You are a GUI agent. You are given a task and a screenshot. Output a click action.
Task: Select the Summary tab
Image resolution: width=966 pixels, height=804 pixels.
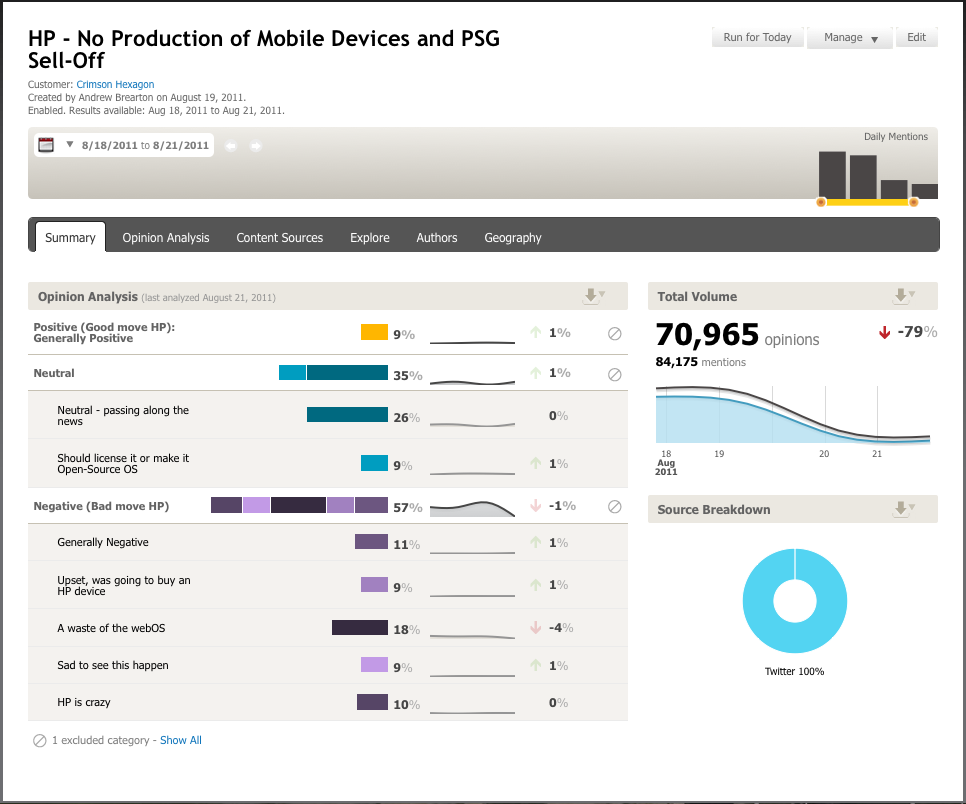coord(70,237)
